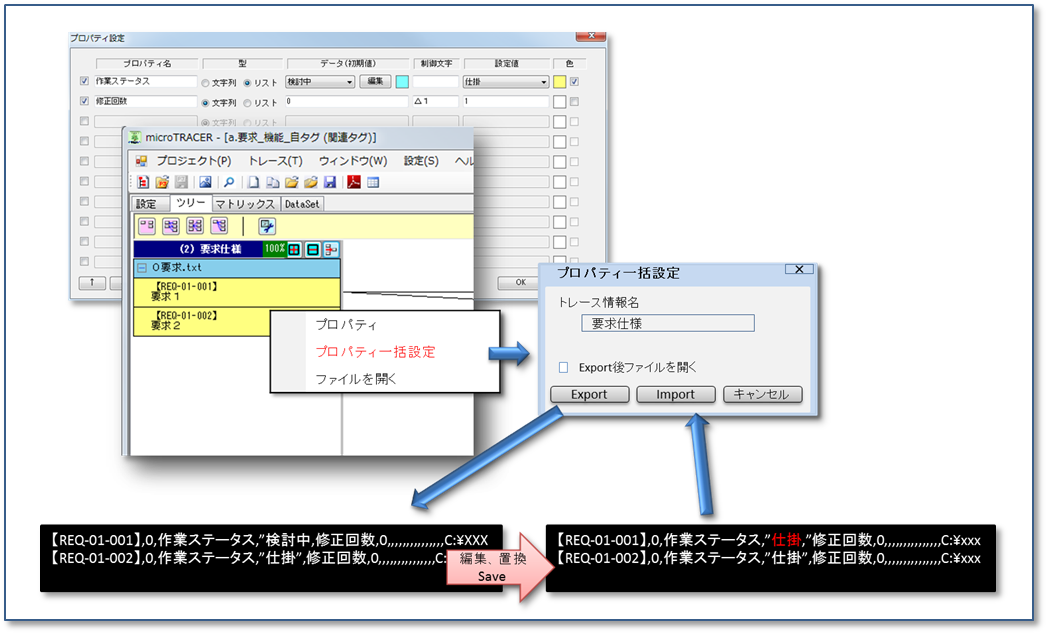Open the トレース(T) menu
This screenshot has width=1047, height=634.
click(x=275, y=161)
